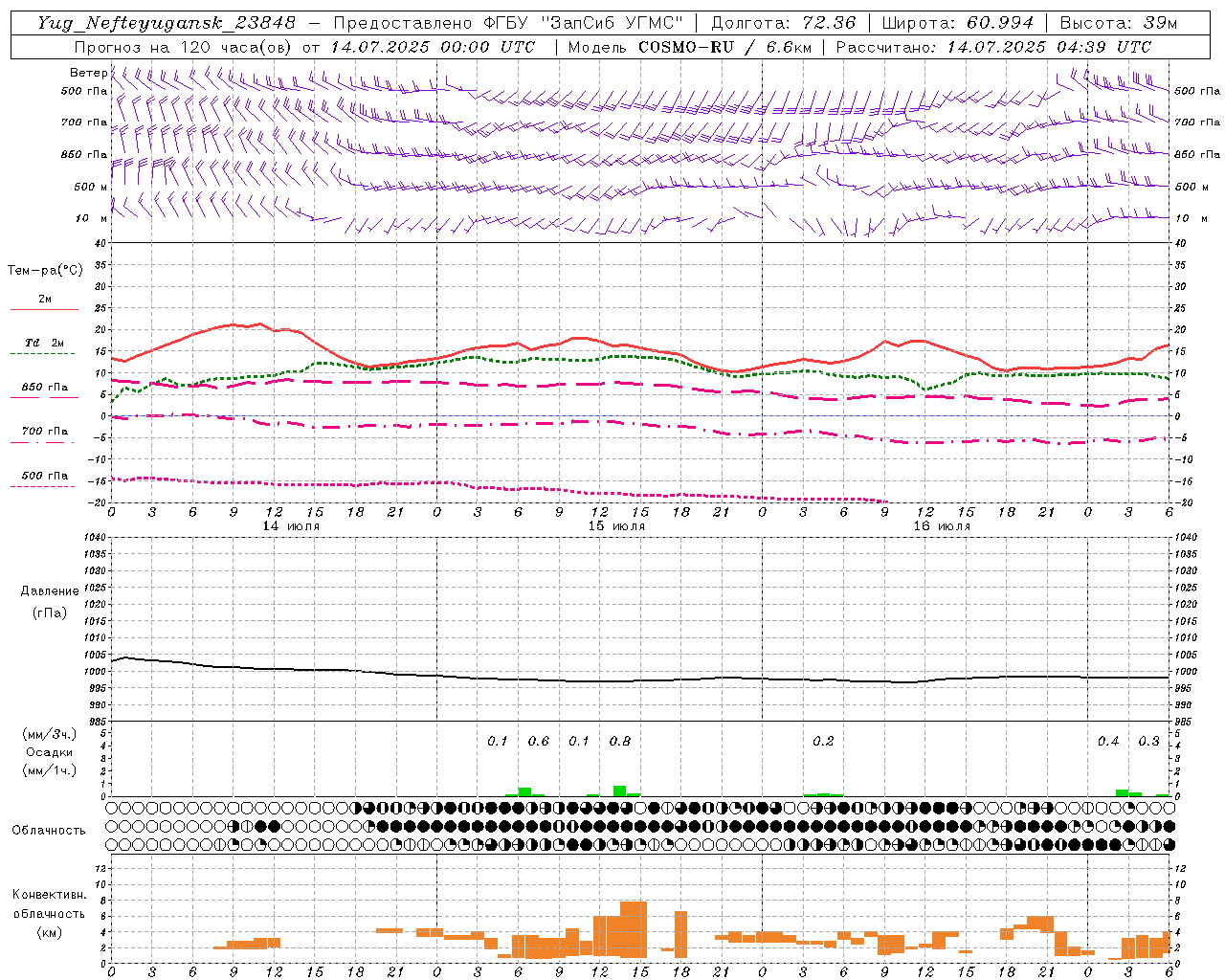This screenshot has width=1225, height=980.
Task: Click the Высота: 39м value
Action: coord(1119,23)
